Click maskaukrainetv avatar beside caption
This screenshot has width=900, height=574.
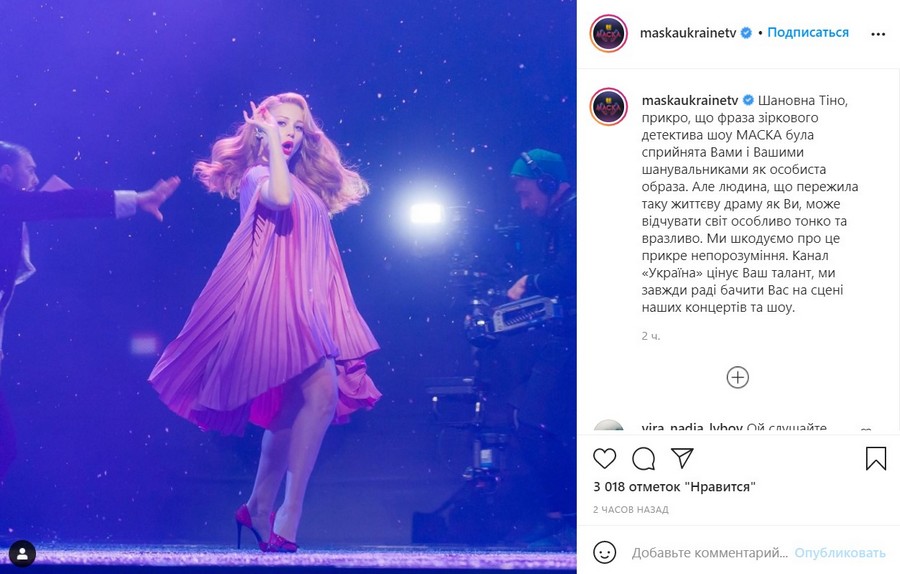pos(608,107)
